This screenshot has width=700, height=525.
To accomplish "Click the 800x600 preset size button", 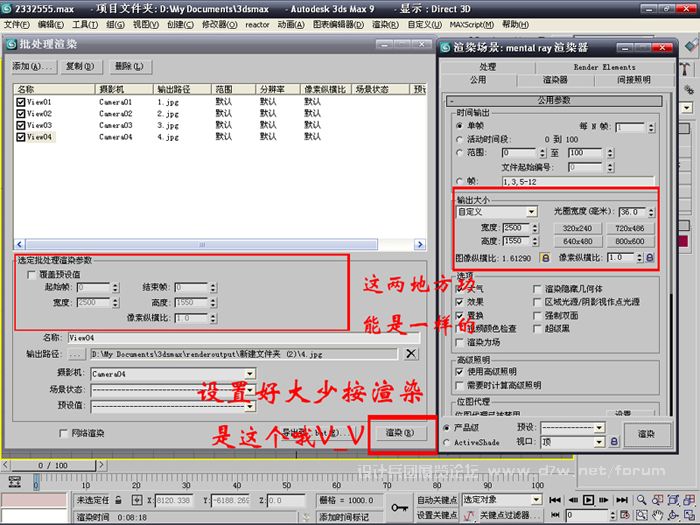I will 629,242.
